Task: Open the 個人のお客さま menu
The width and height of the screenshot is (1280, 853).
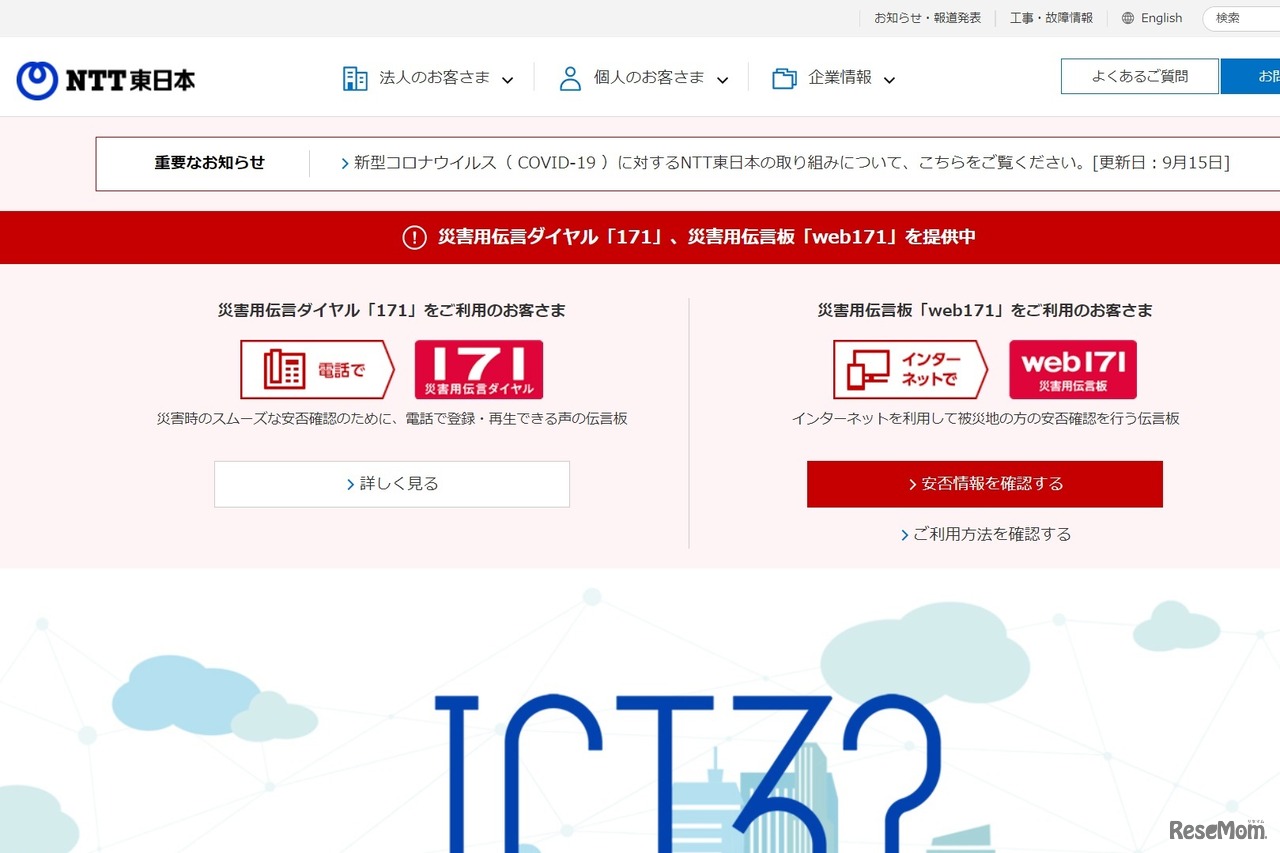Action: [x=644, y=78]
